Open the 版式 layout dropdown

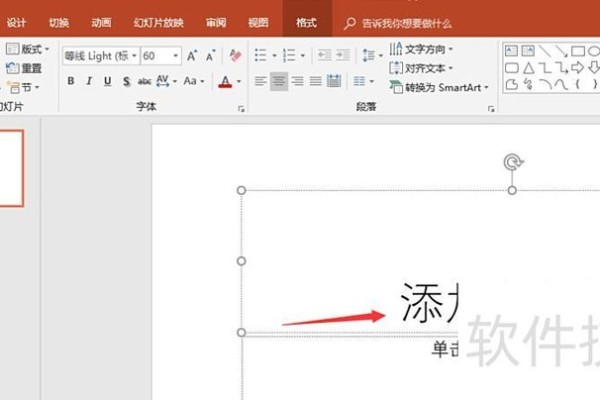tap(28, 49)
